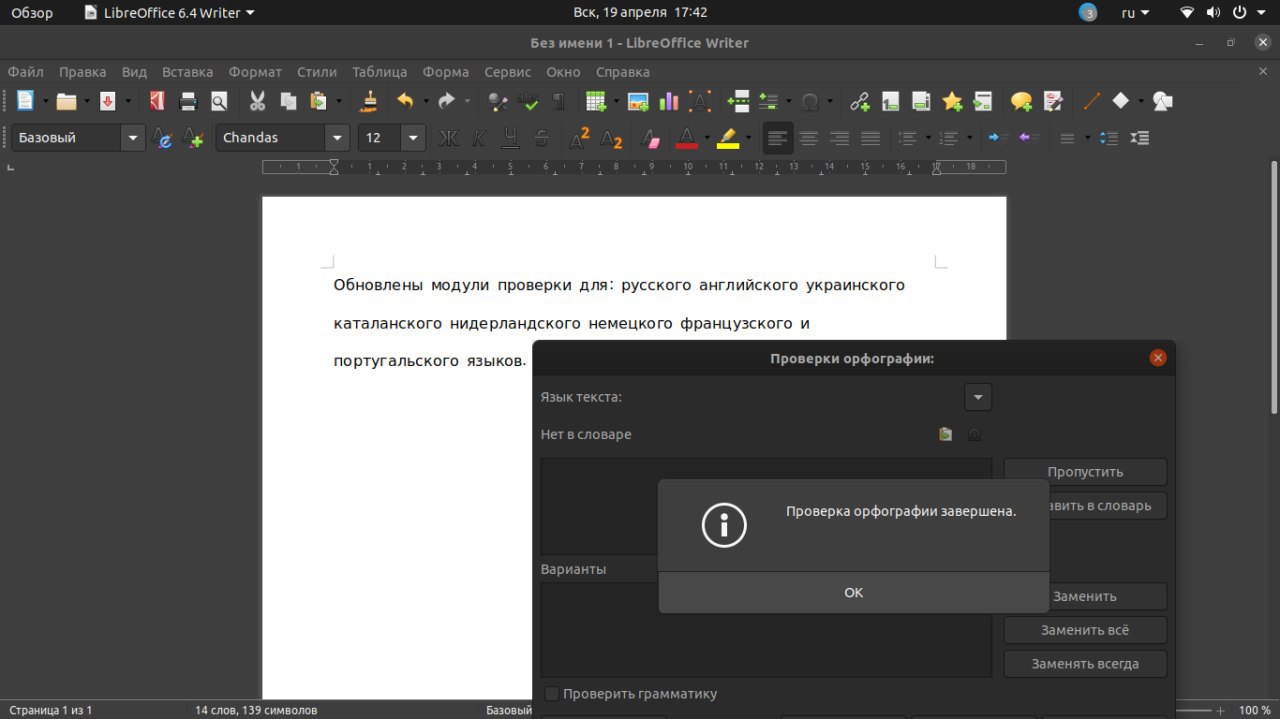This screenshot has width=1280, height=719.
Task: Toggle bold Ж formatting
Action: [449, 138]
